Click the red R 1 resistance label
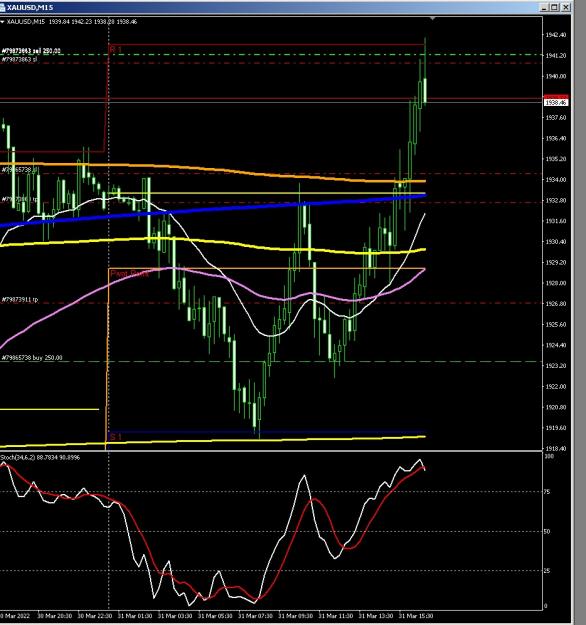This screenshot has height=625, width=586. pos(116,49)
